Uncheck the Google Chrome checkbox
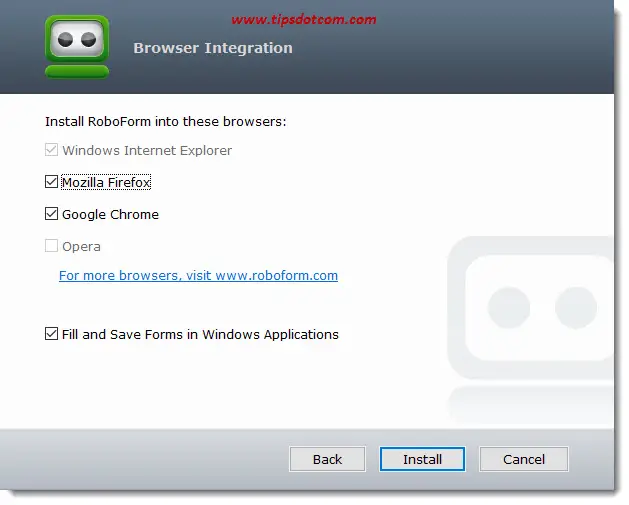Screen dimensions: 629x505 pos(51,214)
